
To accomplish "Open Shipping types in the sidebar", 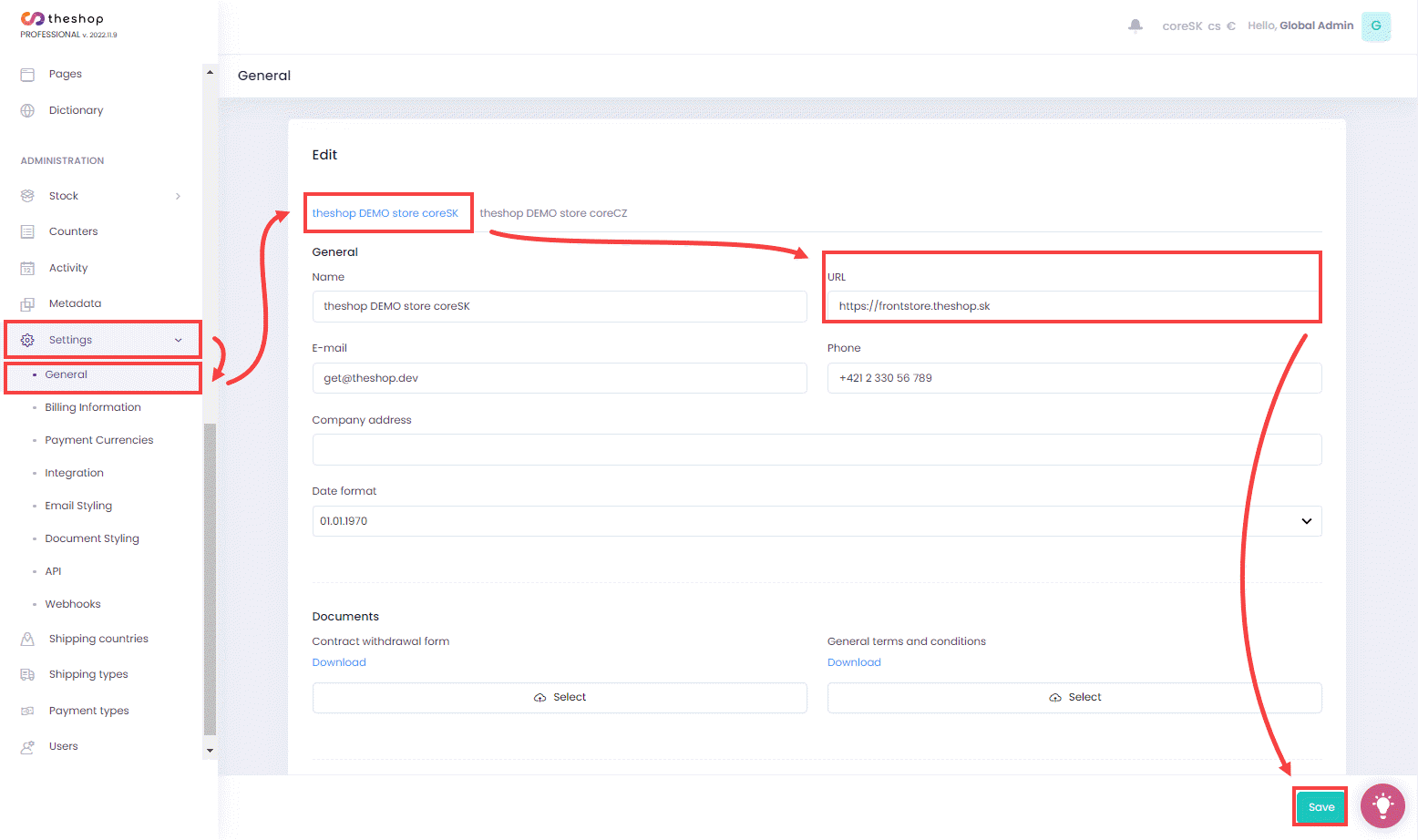I will (88, 674).
